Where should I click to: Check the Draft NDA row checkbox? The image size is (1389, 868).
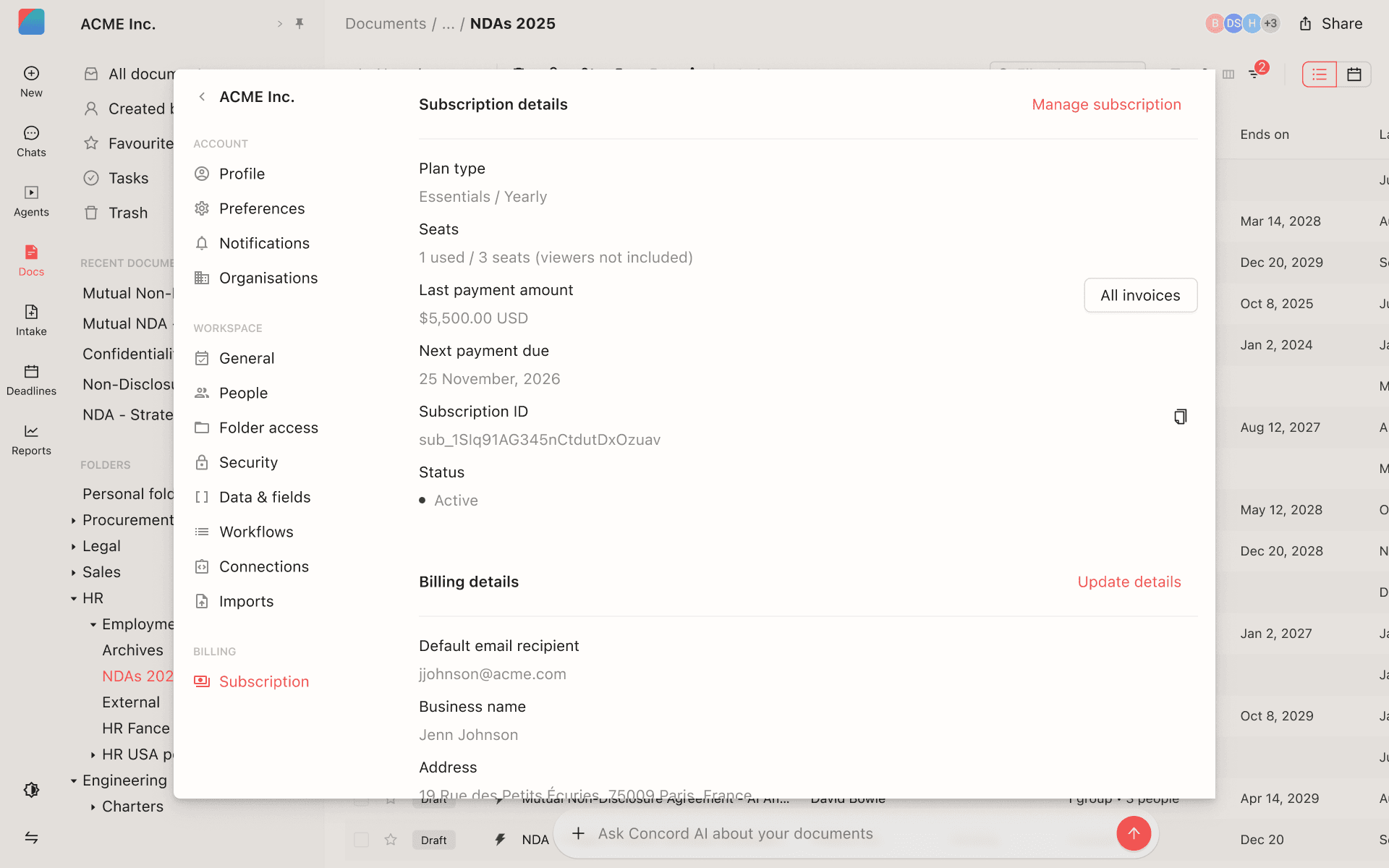point(361,840)
